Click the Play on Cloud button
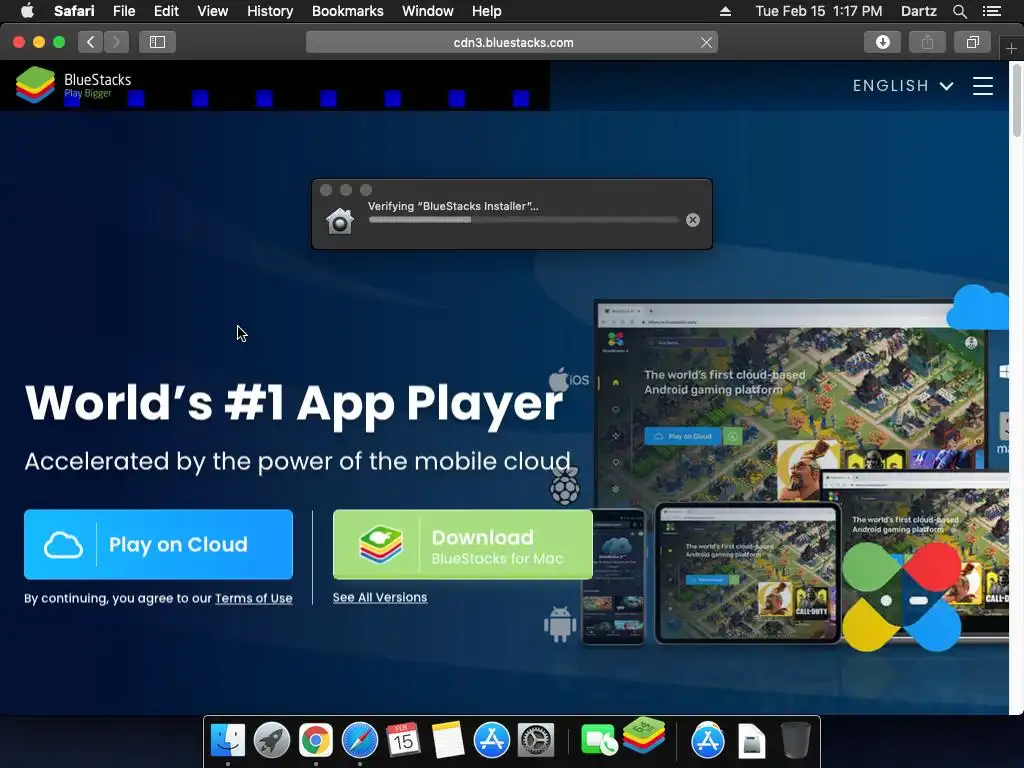 click(158, 544)
